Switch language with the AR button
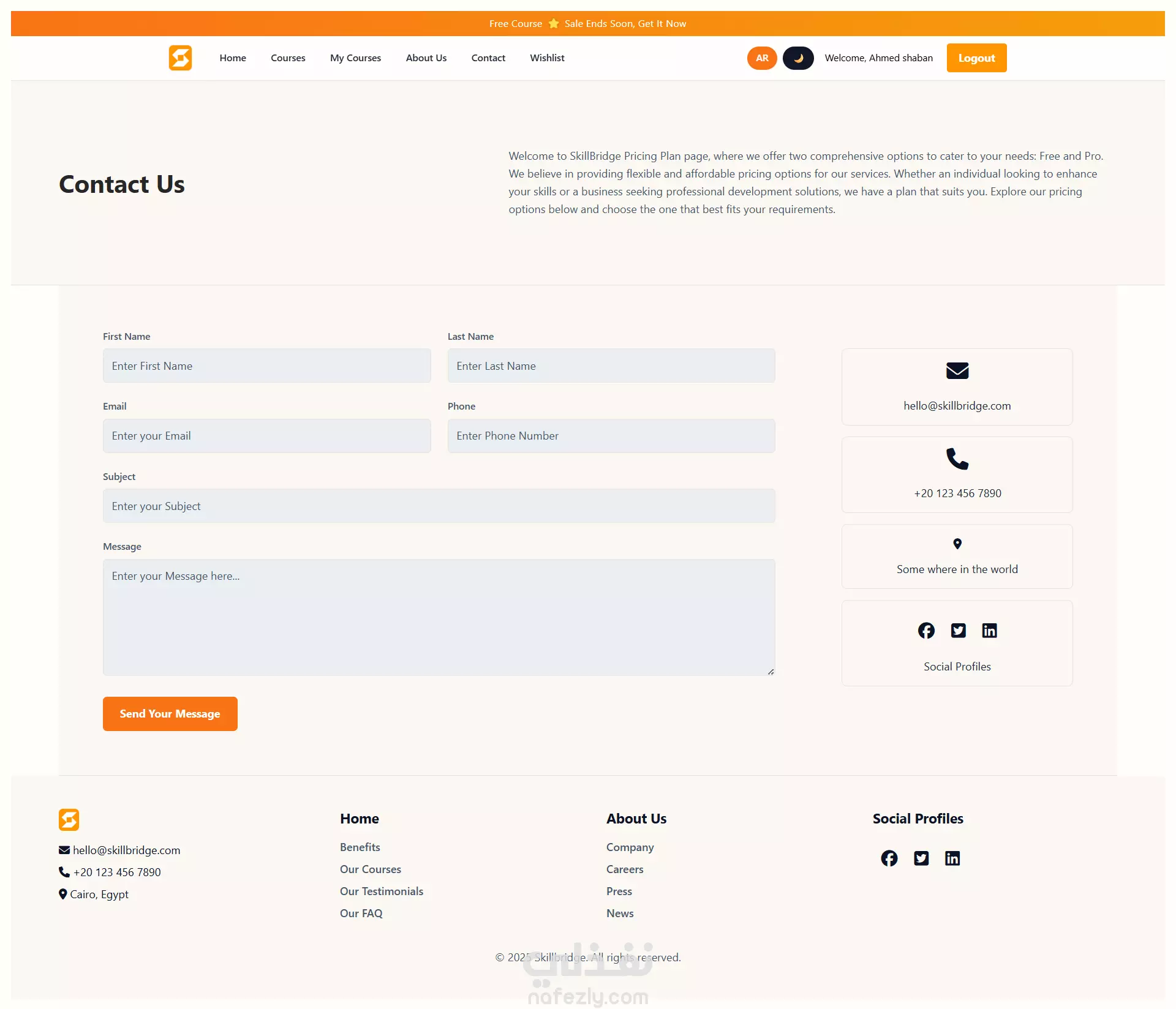Viewport: 1176px width, 1009px height. (761, 58)
